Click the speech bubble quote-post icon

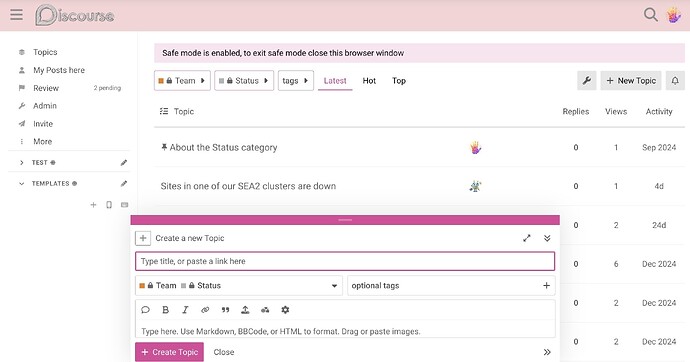pyautogui.click(x=145, y=310)
